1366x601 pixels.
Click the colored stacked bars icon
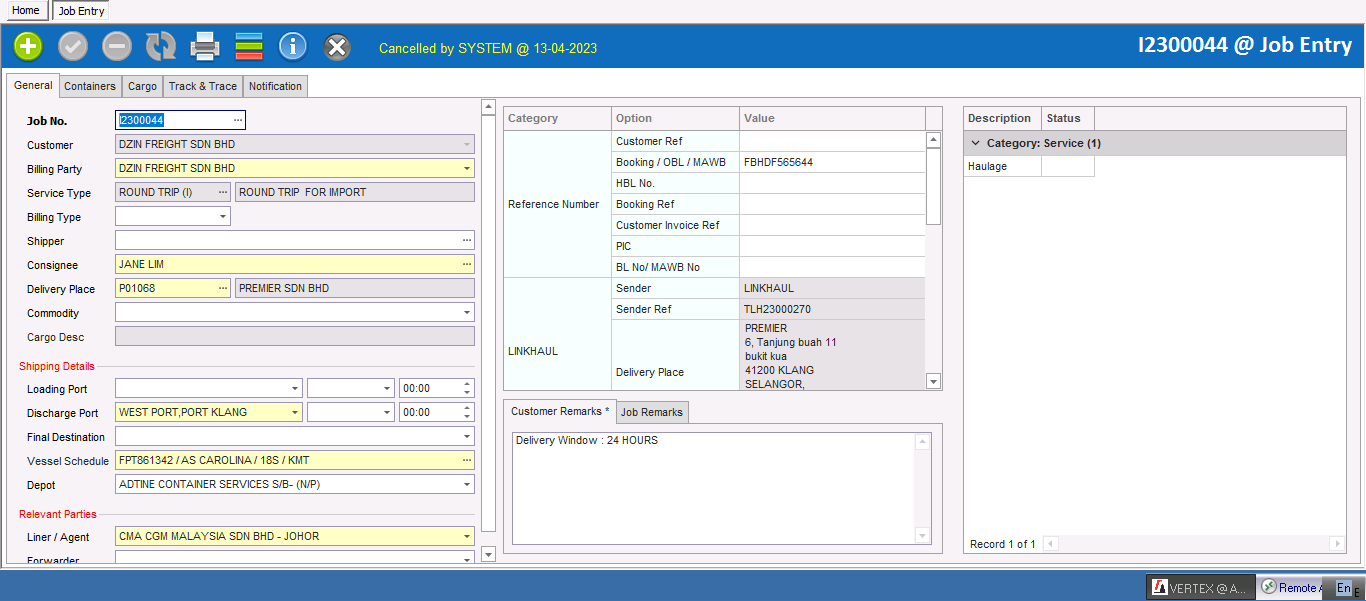[249, 46]
